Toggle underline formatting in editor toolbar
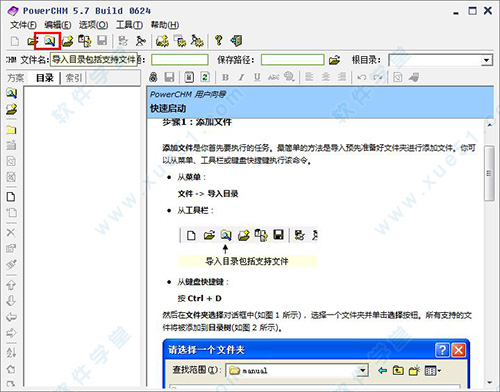 (257, 77)
